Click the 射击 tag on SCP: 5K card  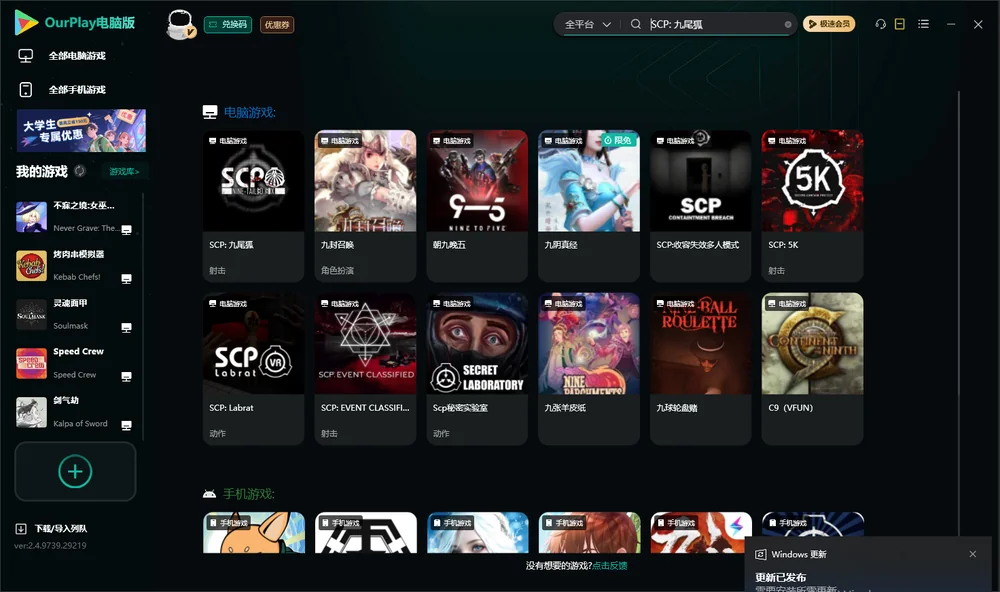pyautogui.click(x=776, y=270)
